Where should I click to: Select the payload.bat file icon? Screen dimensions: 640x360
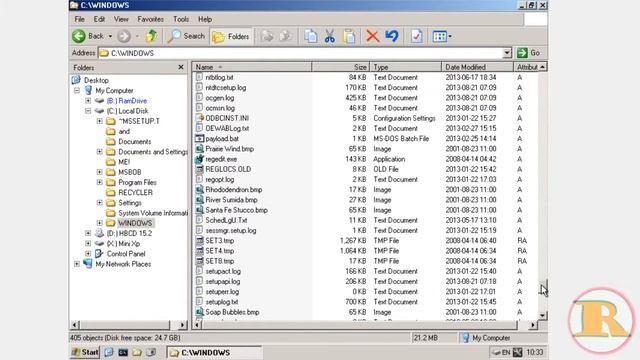199,139
